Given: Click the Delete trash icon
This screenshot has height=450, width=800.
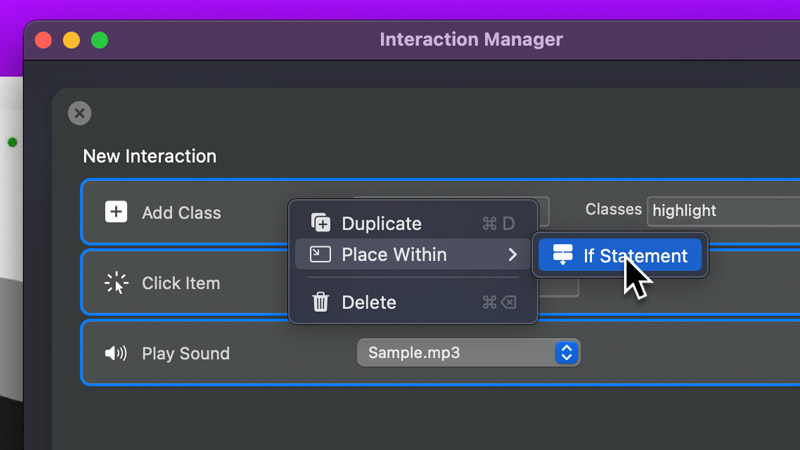Looking at the screenshot, I should tap(321, 302).
